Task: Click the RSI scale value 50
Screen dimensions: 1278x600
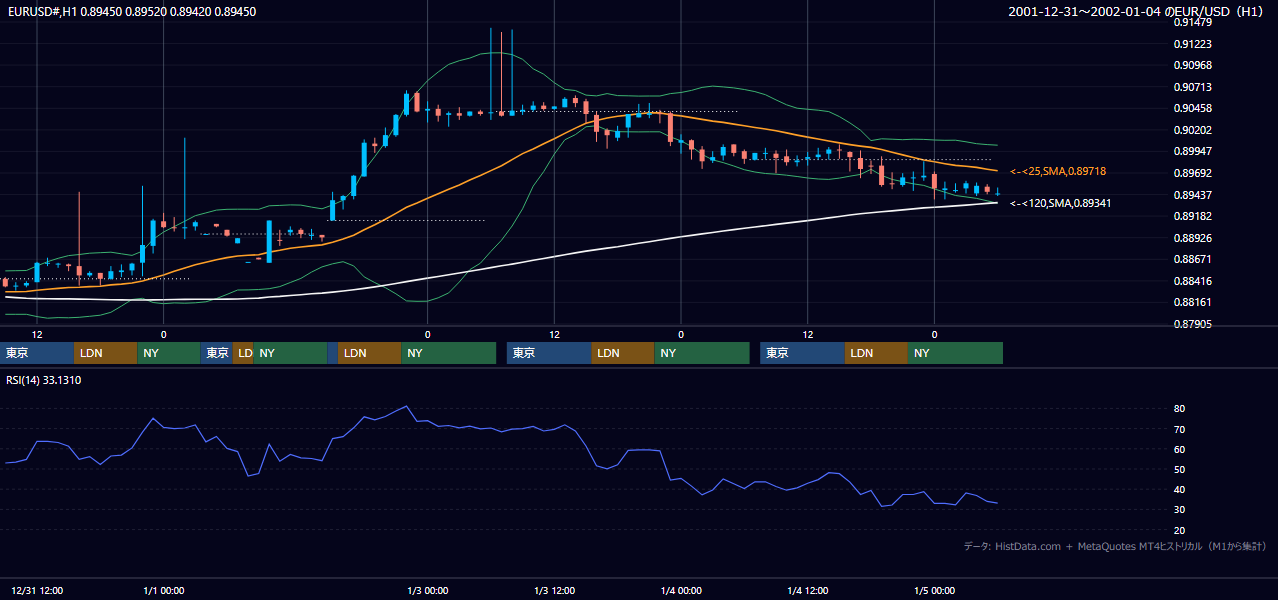Action: click(1179, 469)
